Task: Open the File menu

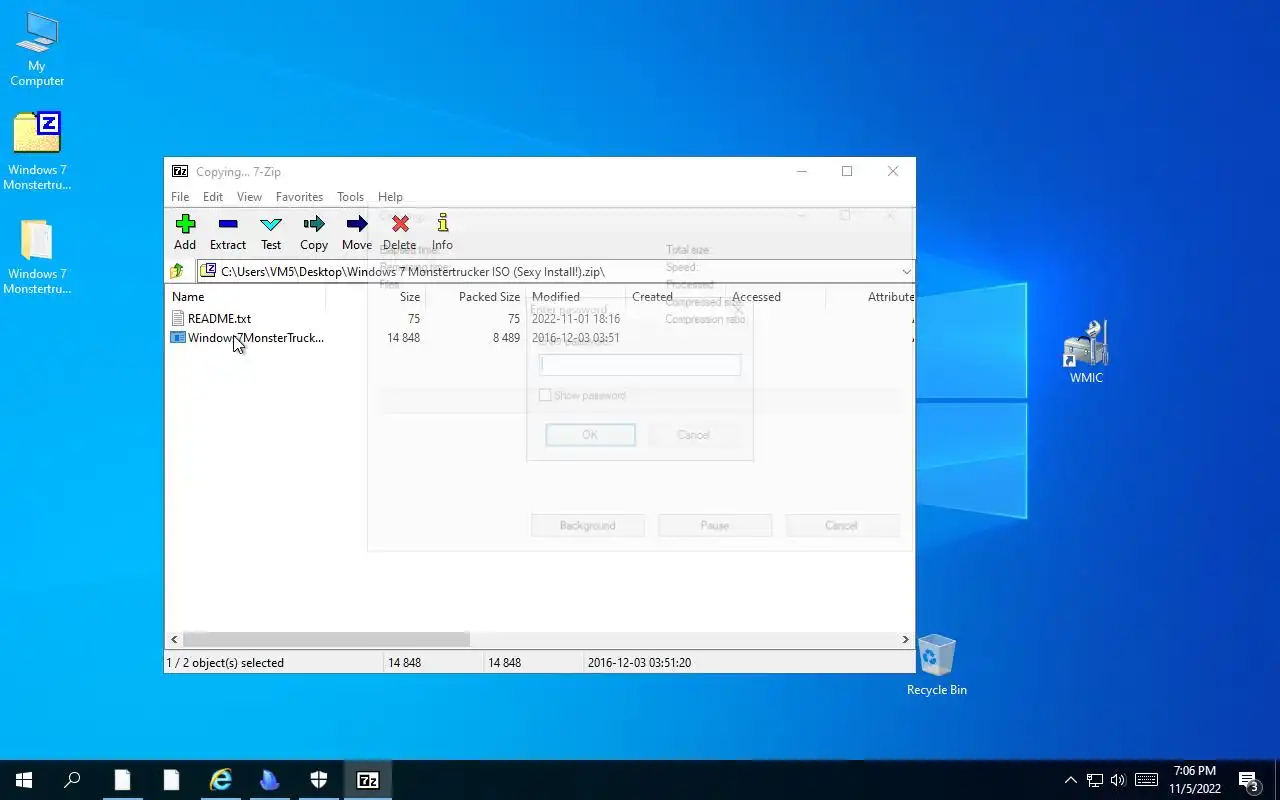Action: tap(180, 197)
